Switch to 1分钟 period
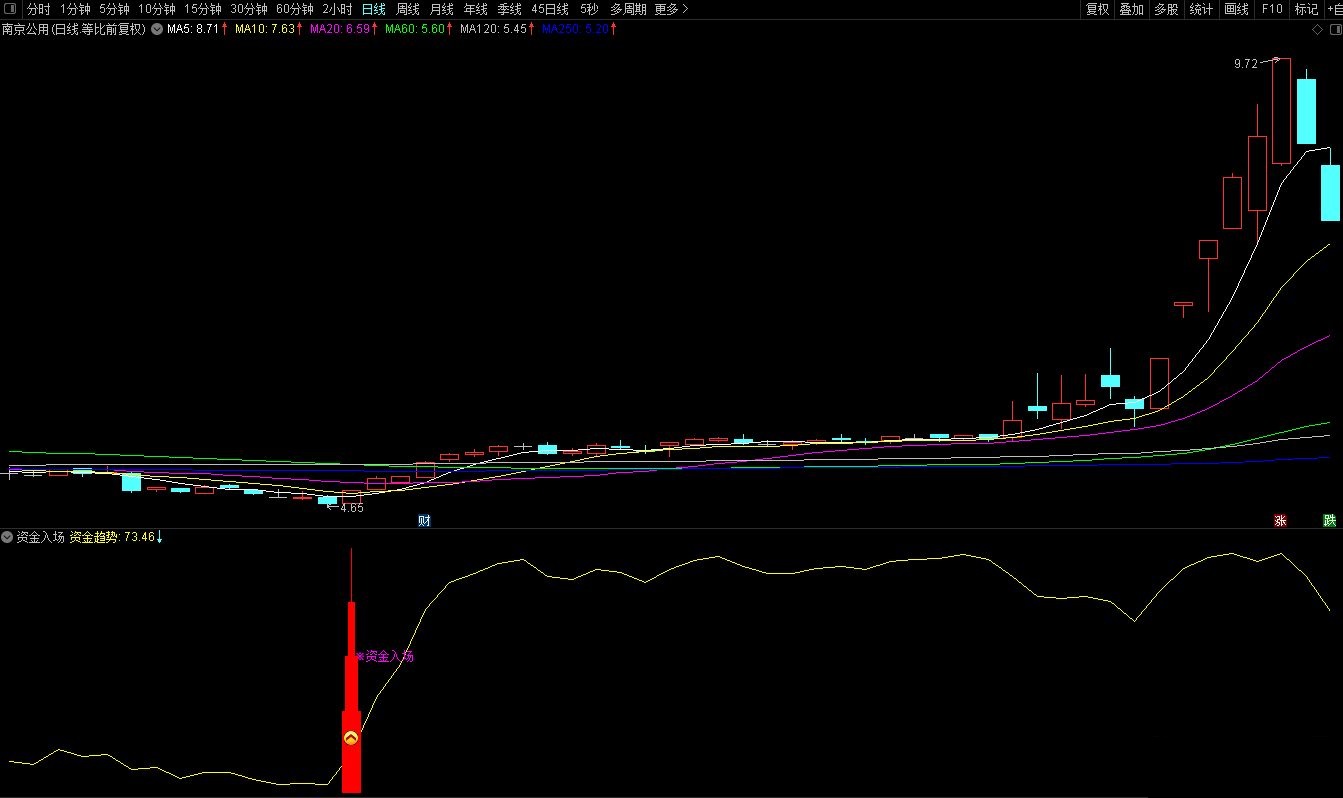 pyautogui.click(x=75, y=9)
